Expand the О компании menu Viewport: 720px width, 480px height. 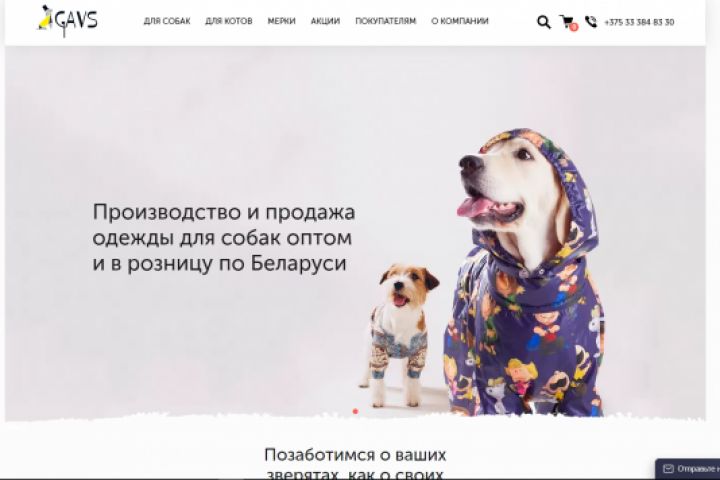point(460,21)
